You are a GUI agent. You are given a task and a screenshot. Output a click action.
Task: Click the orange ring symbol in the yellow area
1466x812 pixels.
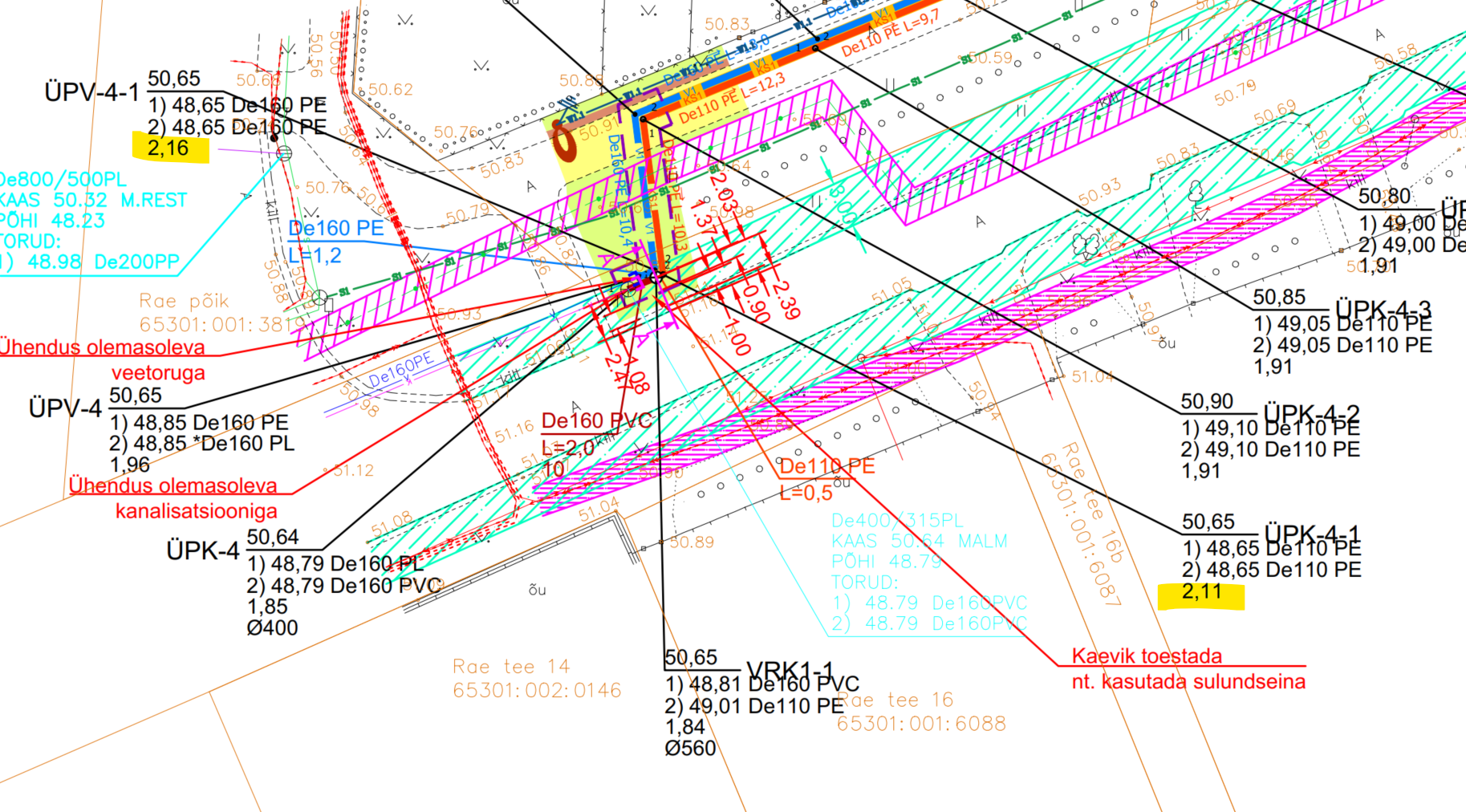click(565, 143)
